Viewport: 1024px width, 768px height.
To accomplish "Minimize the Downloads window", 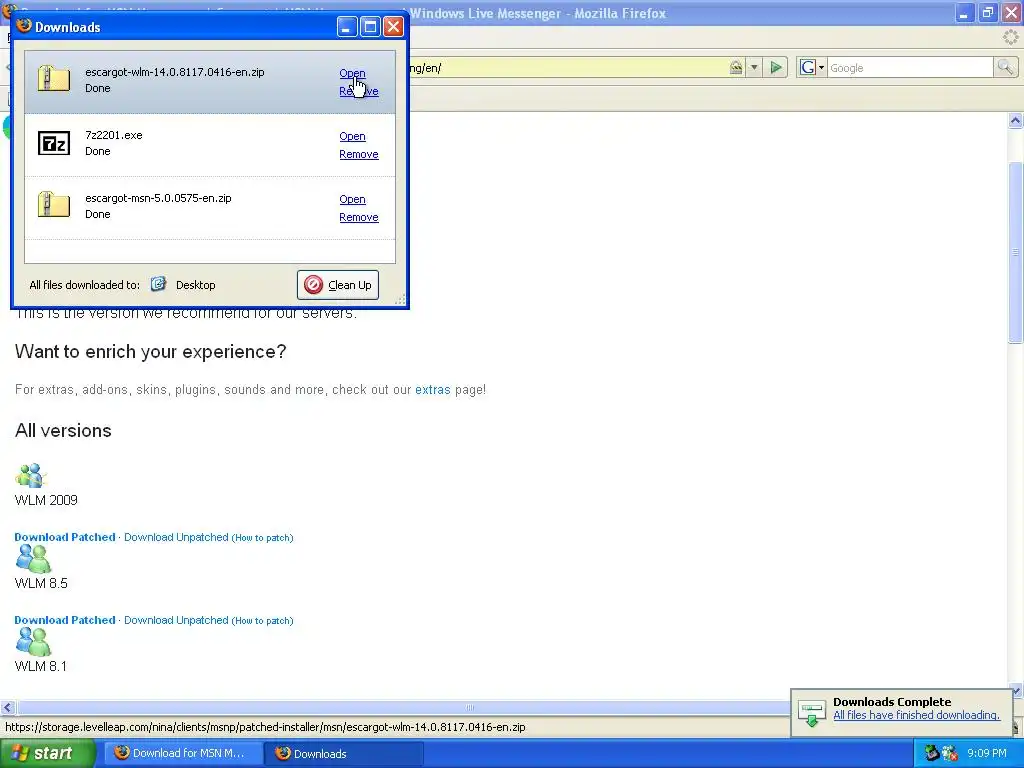I will (347, 27).
